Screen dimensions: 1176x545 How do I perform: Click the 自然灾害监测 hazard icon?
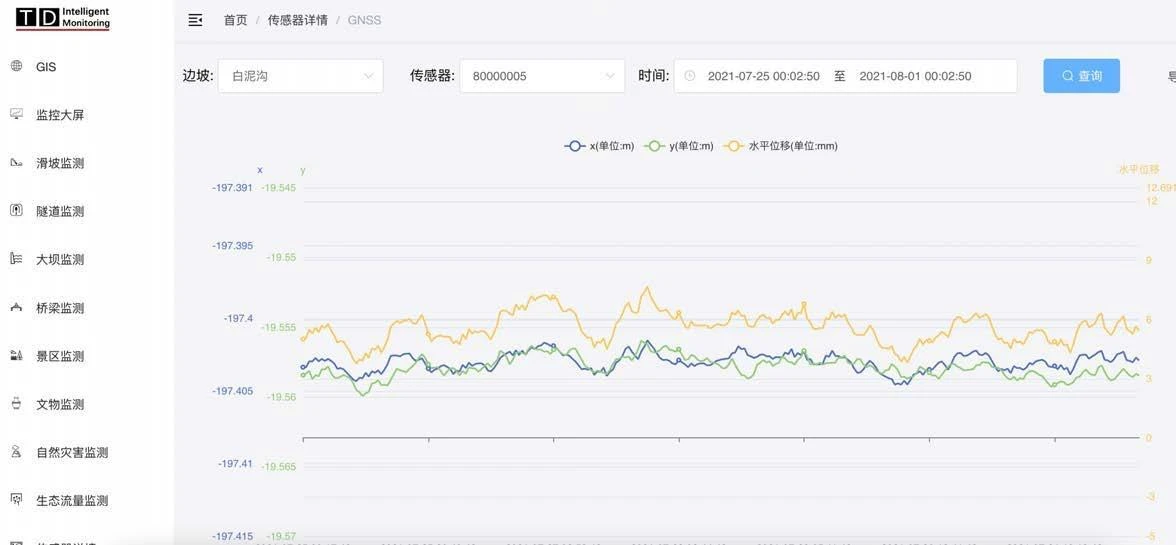click(16, 452)
